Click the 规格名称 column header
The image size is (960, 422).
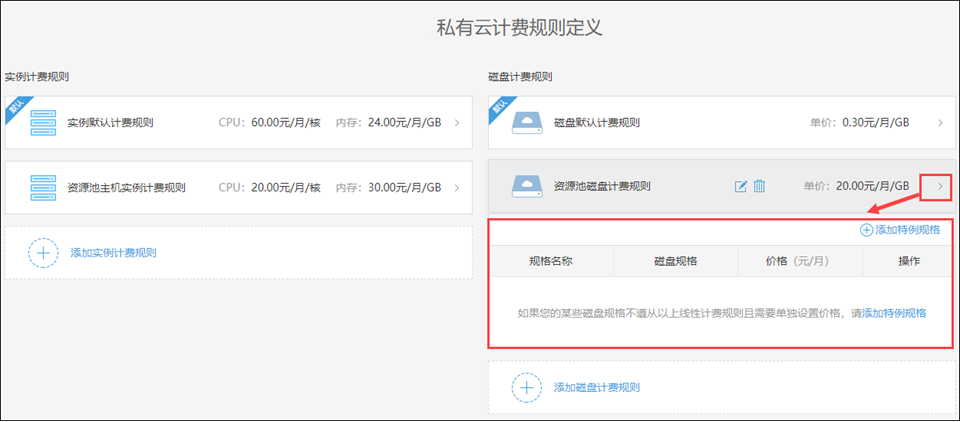click(x=551, y=261)
